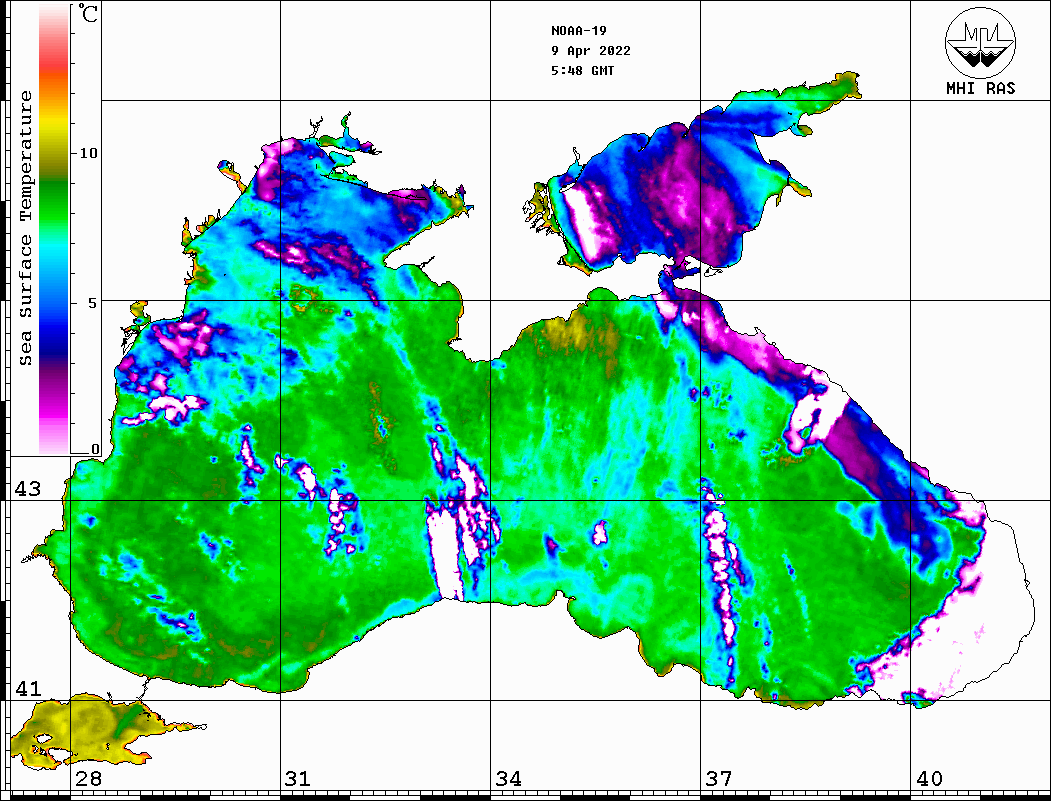Image resolution: width=1051 pixels, height=801 pixels.
Task: Click latitude label '43'
Action: tap(28, 489)
